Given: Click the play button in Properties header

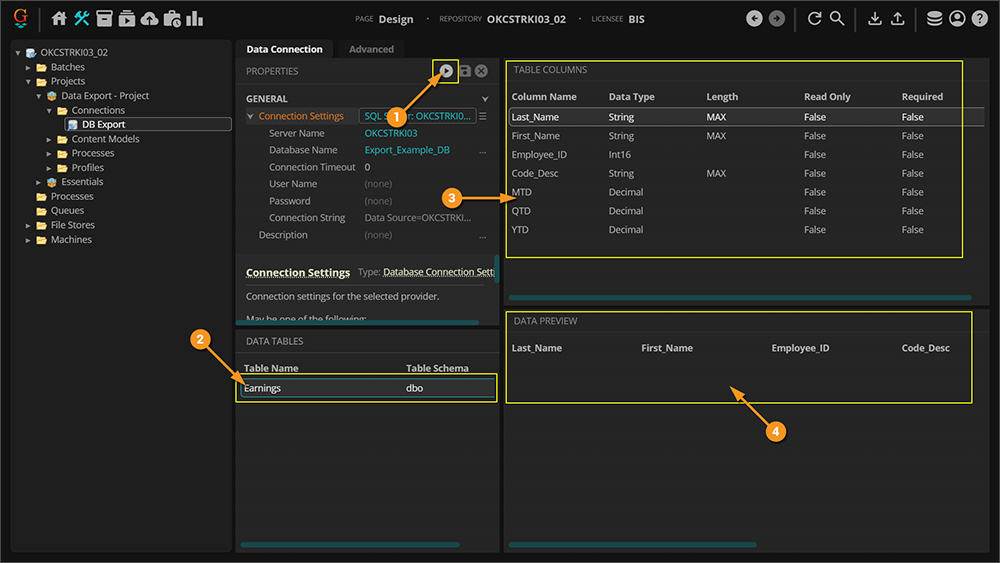Looking at the screenshot, I should tap(446, 71).
